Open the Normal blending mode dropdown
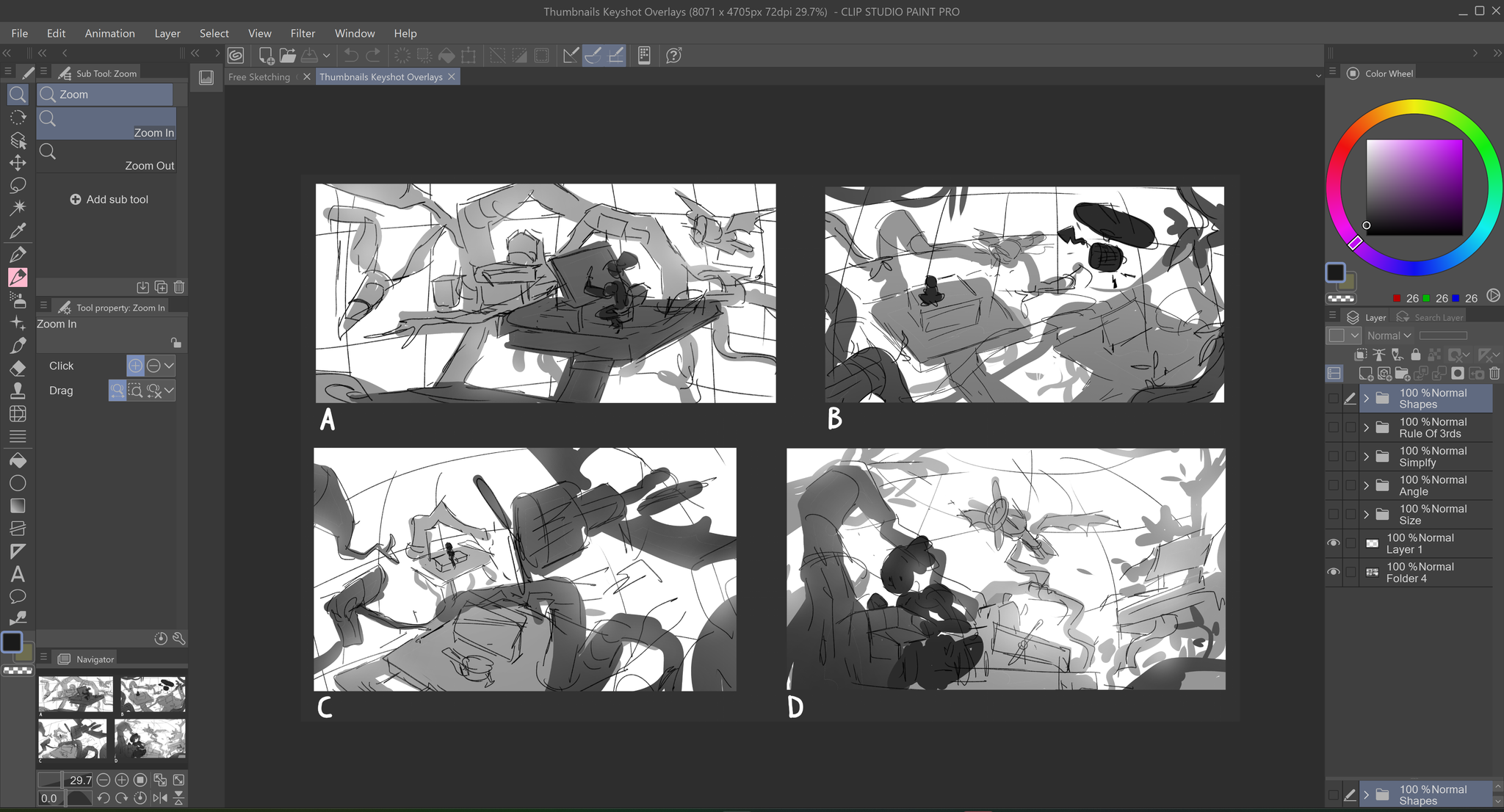 click(1389, 336)
